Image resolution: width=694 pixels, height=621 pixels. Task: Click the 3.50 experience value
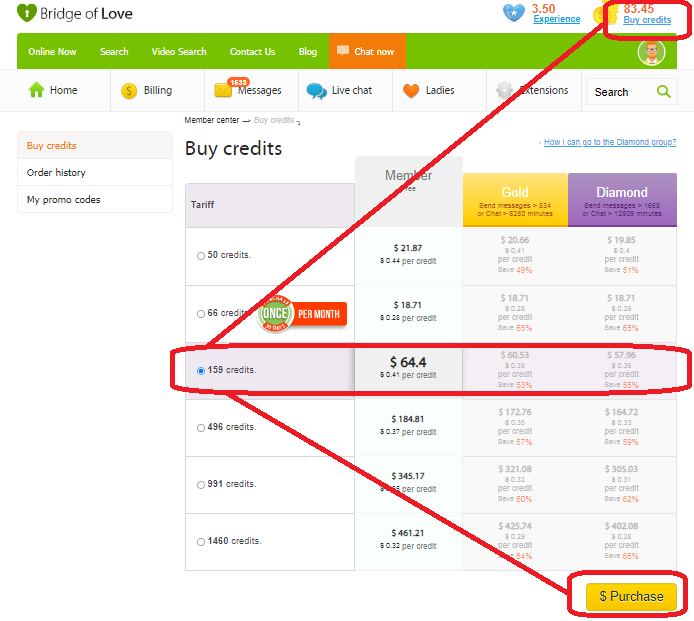coord(544,8)
